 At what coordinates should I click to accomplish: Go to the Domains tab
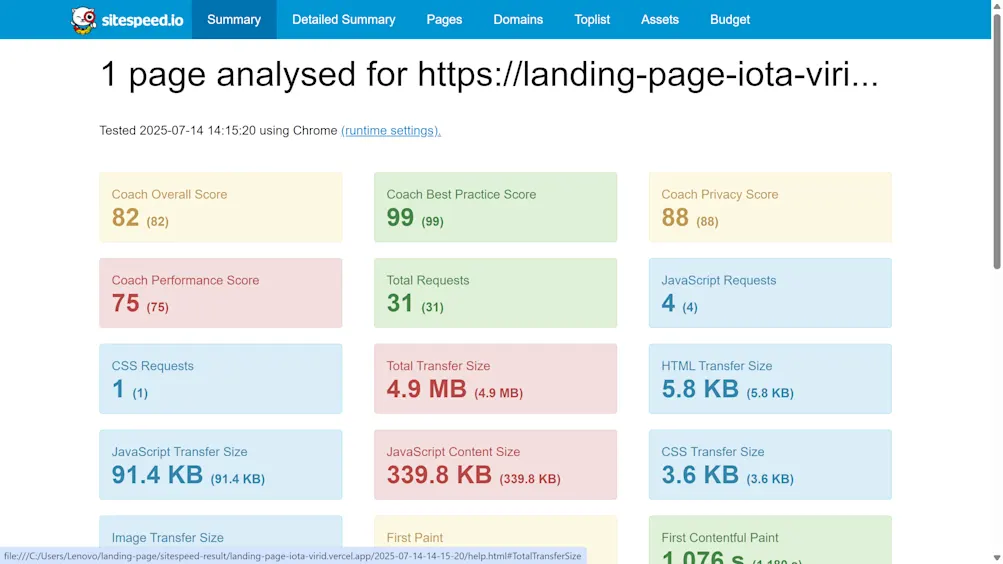[x=518, y=20]
